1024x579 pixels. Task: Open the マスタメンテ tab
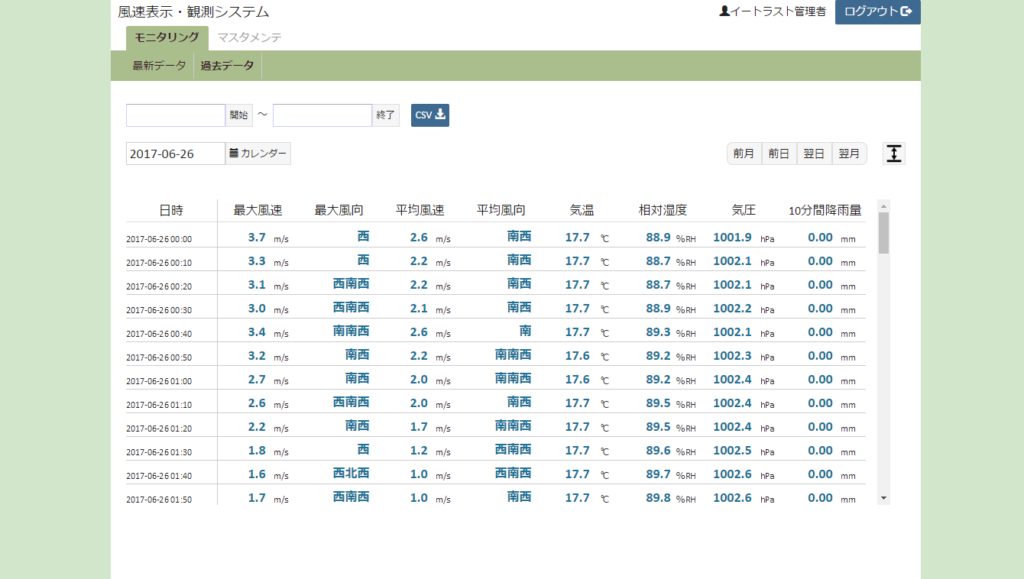point(249,38)
